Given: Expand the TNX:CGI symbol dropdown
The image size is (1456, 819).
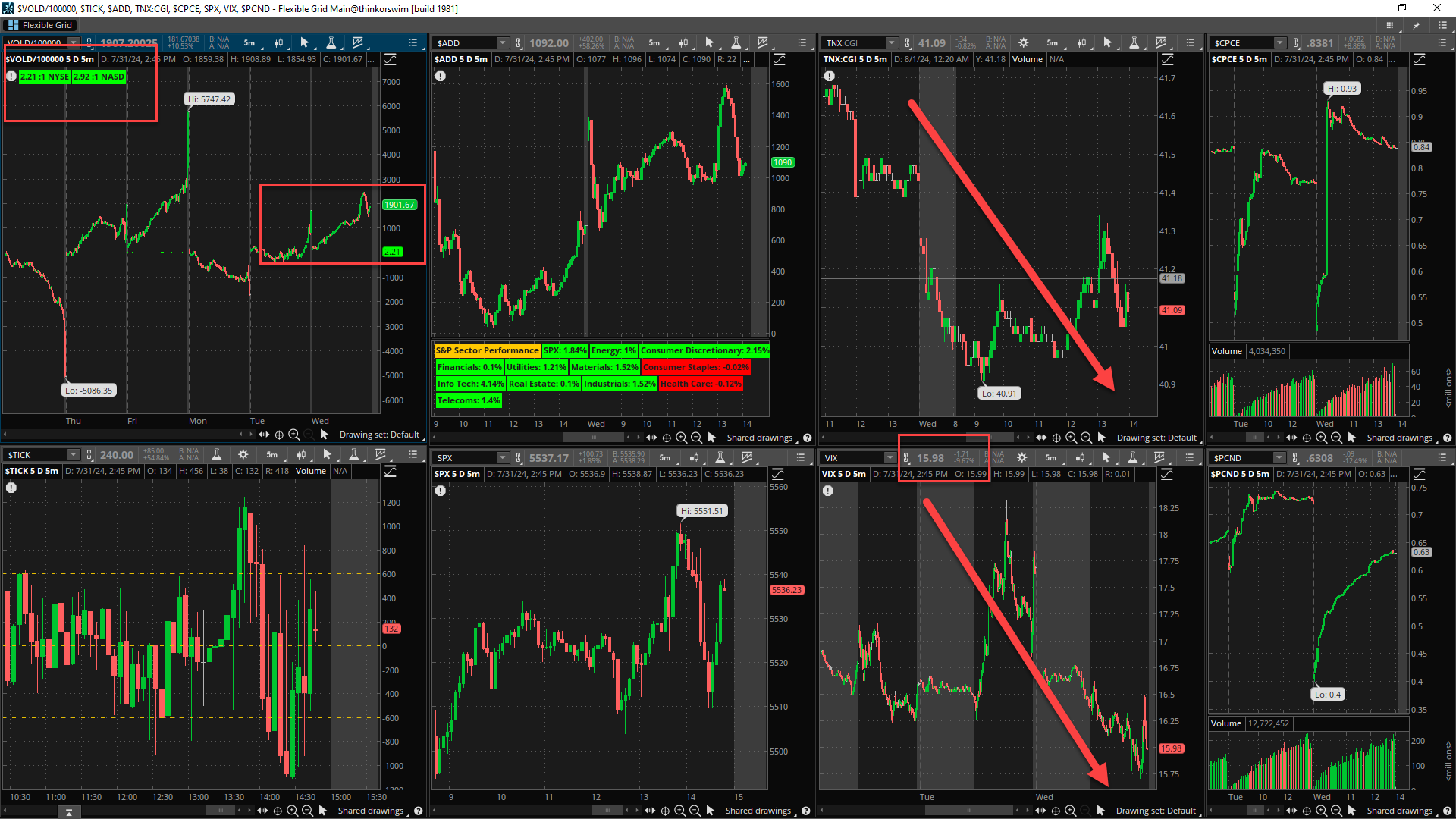Looking at the screenshot, I should click(x=892, y=43).
